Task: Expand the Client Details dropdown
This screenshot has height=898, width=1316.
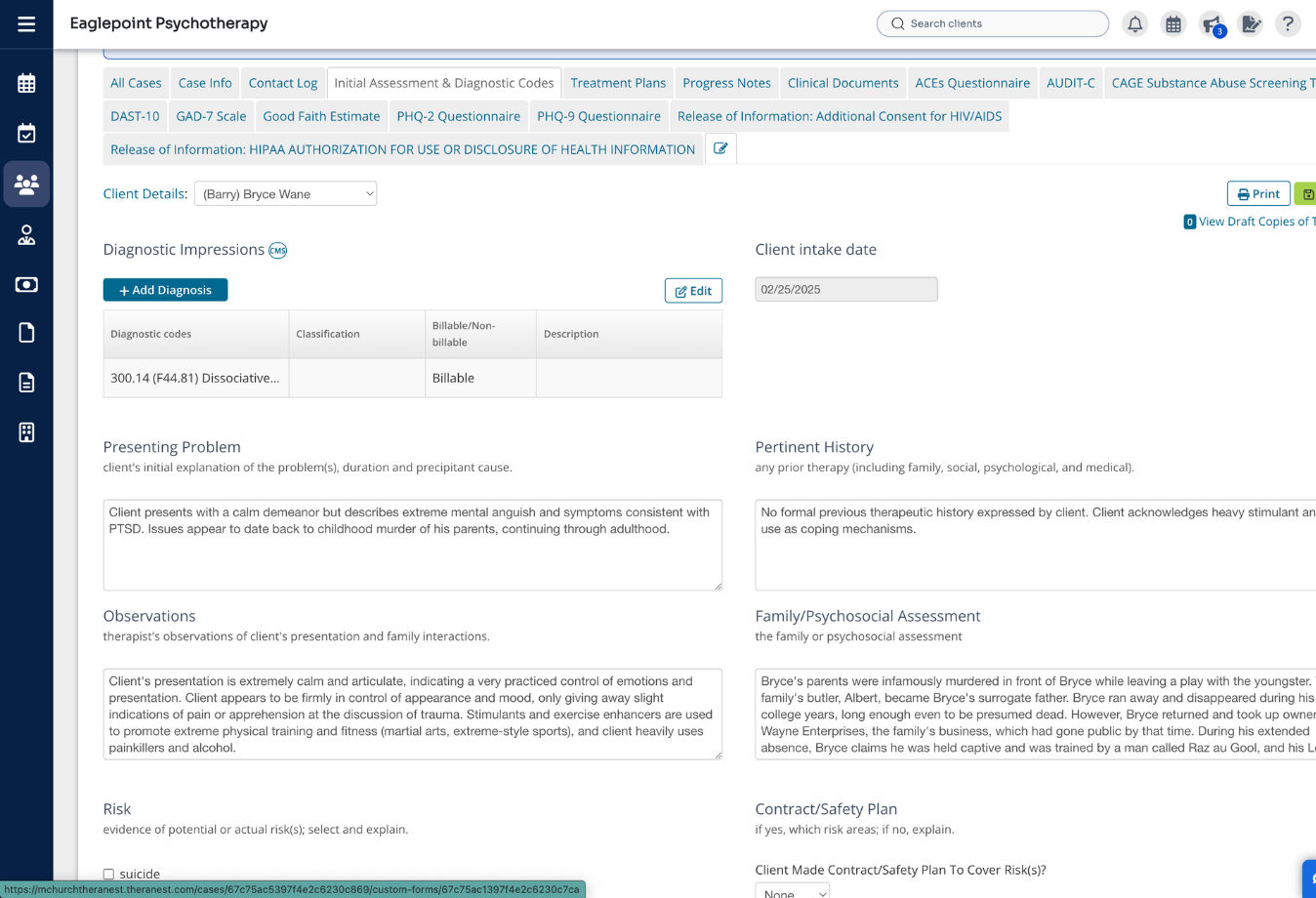Action: coord(285,193)
